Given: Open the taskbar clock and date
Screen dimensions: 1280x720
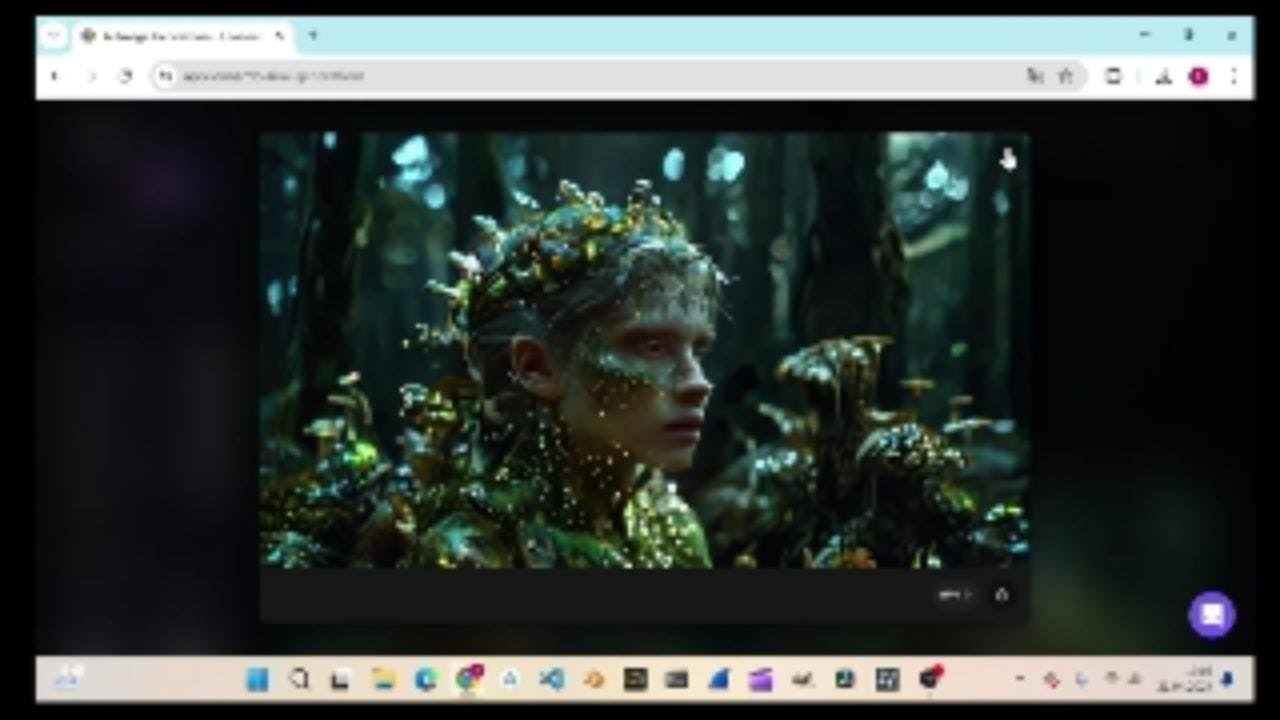Looking at the screenshot, I should coord(1184,680).
